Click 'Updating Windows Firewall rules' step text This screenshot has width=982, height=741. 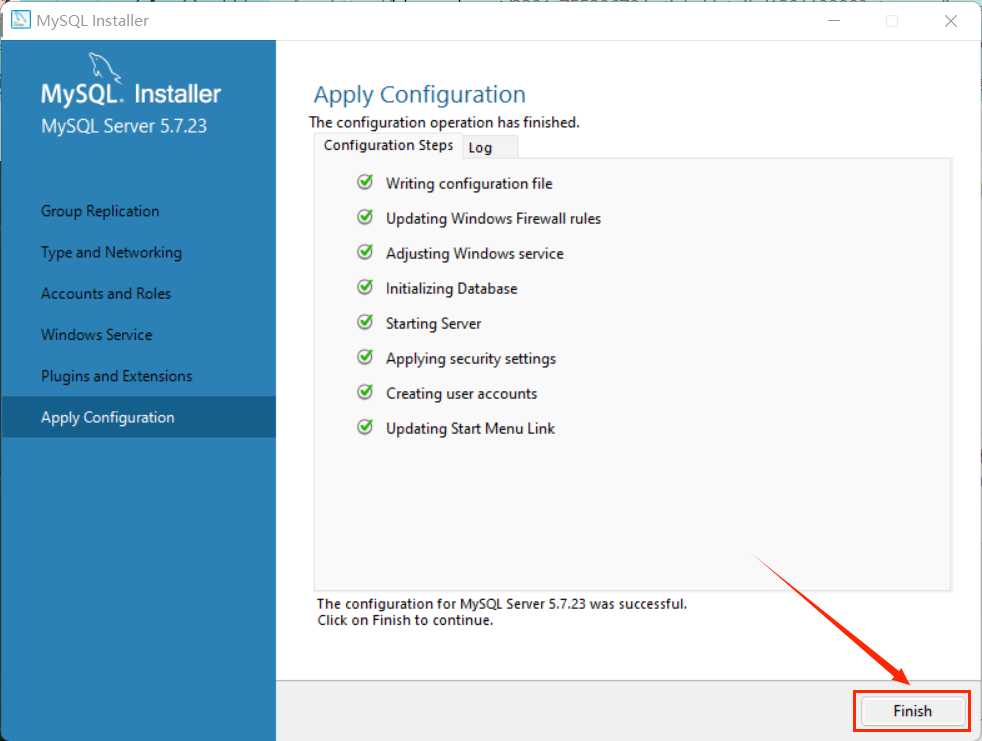point(494,219)
